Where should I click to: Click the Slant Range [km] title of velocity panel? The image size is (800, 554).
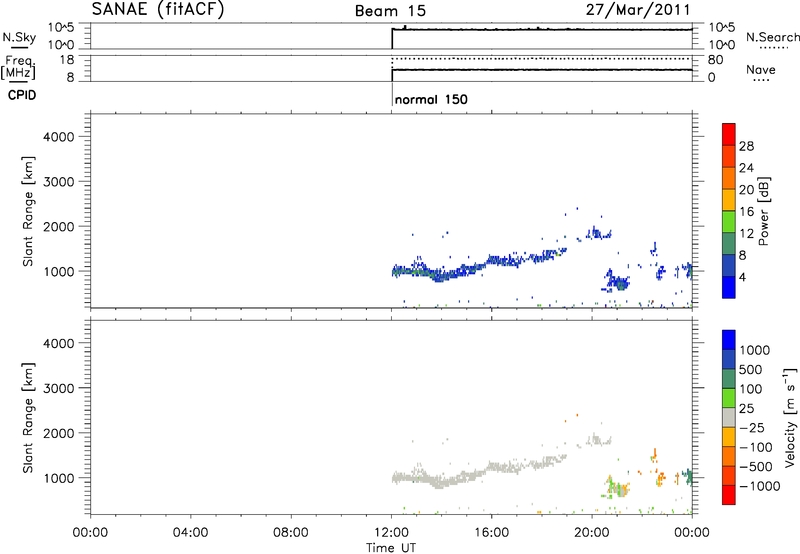pos(28,418)
